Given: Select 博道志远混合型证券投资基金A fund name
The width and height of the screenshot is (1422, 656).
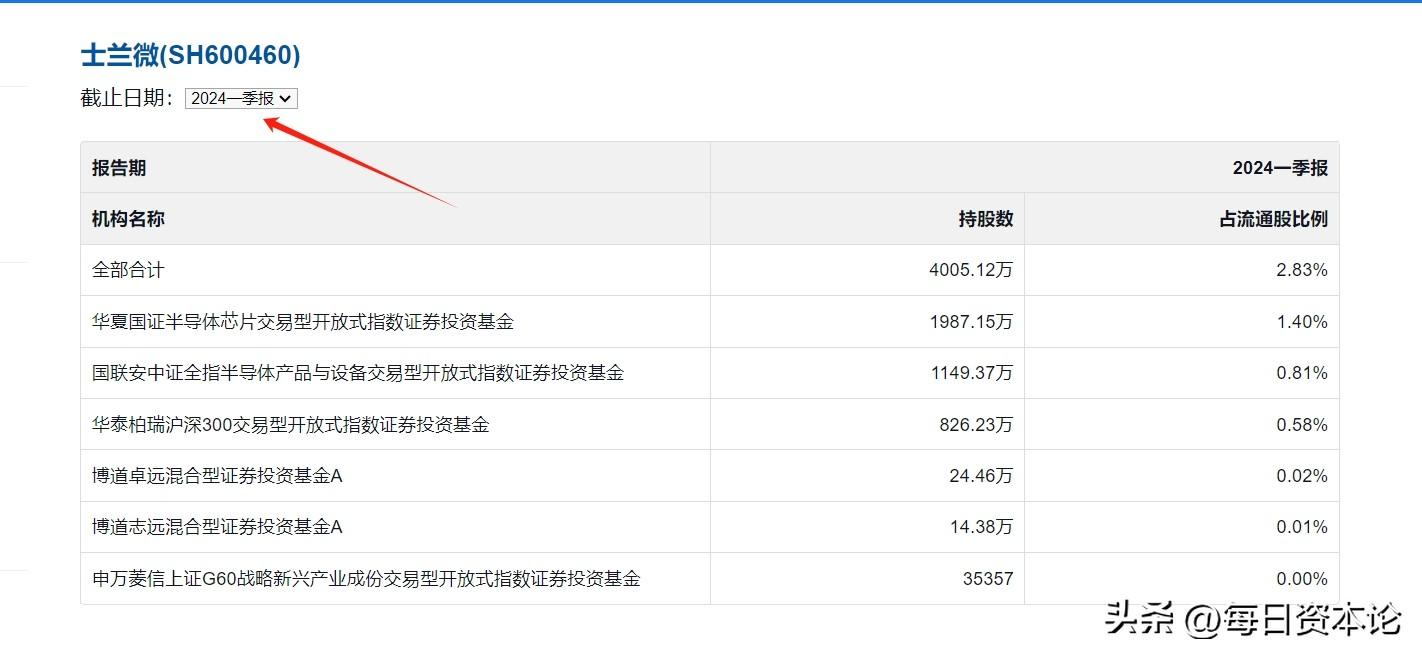Looking at the screenshot, I should click(217, 527).
